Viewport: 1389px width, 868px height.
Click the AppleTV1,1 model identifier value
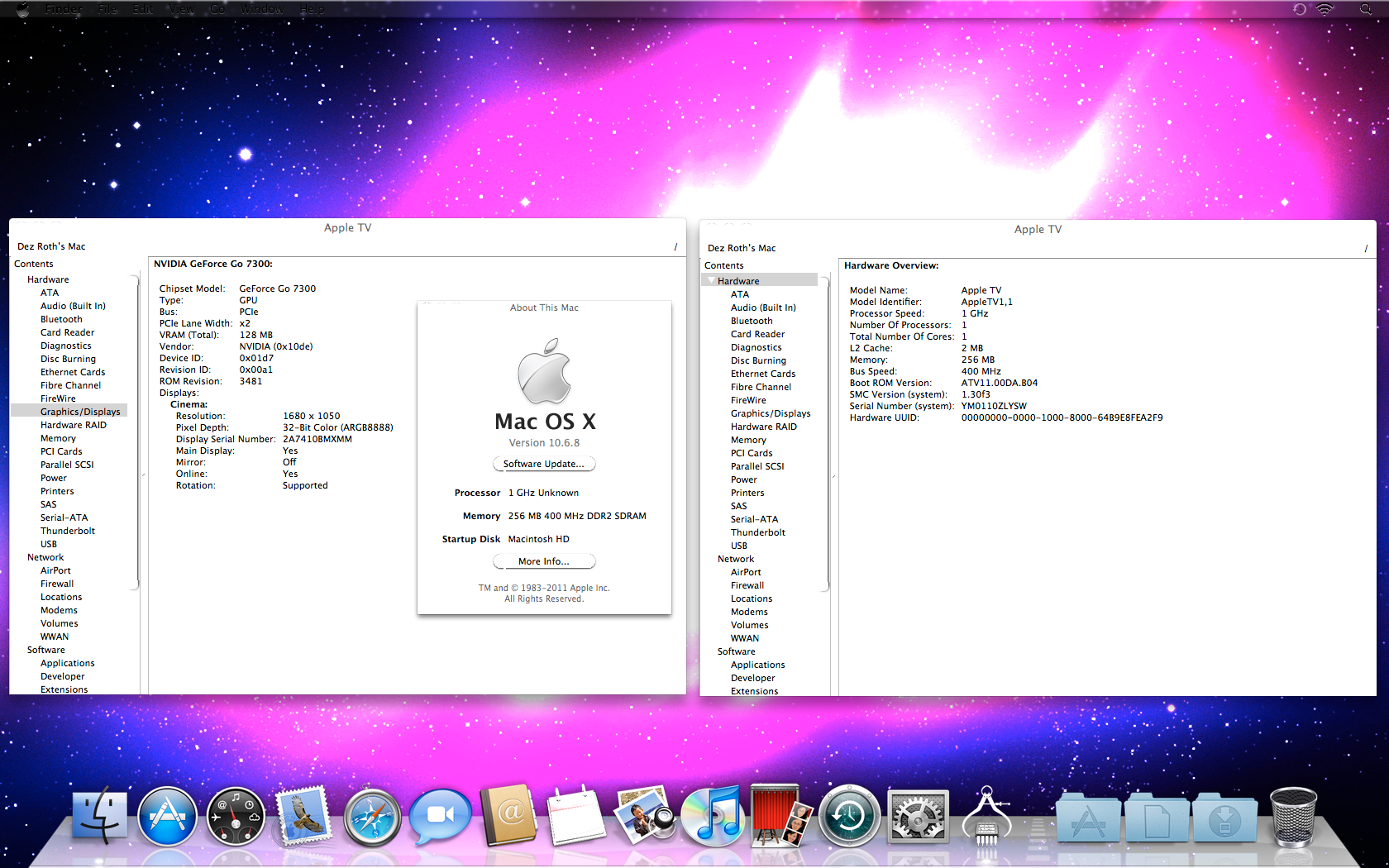987,302
